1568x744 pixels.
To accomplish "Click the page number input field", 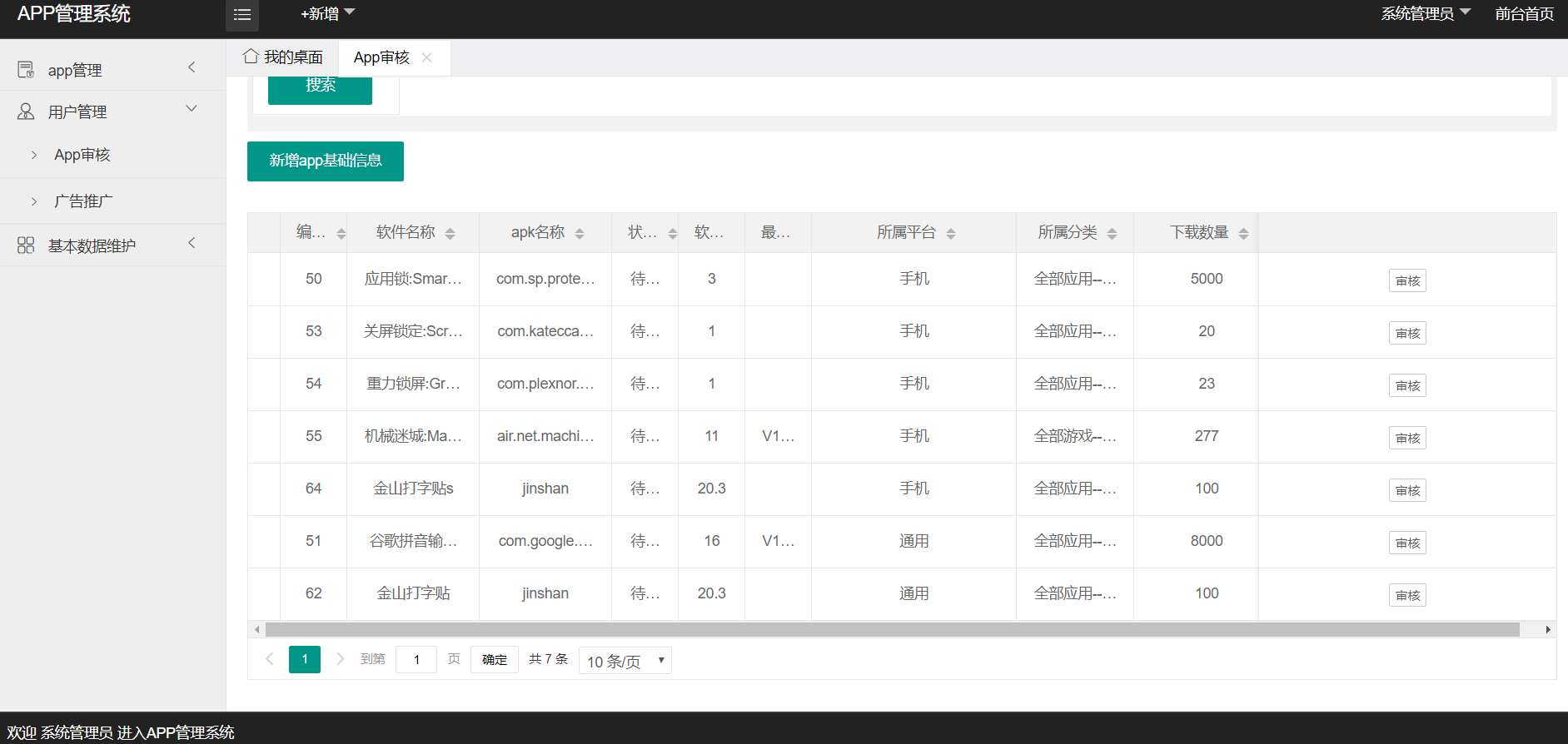I will point(416,660).
